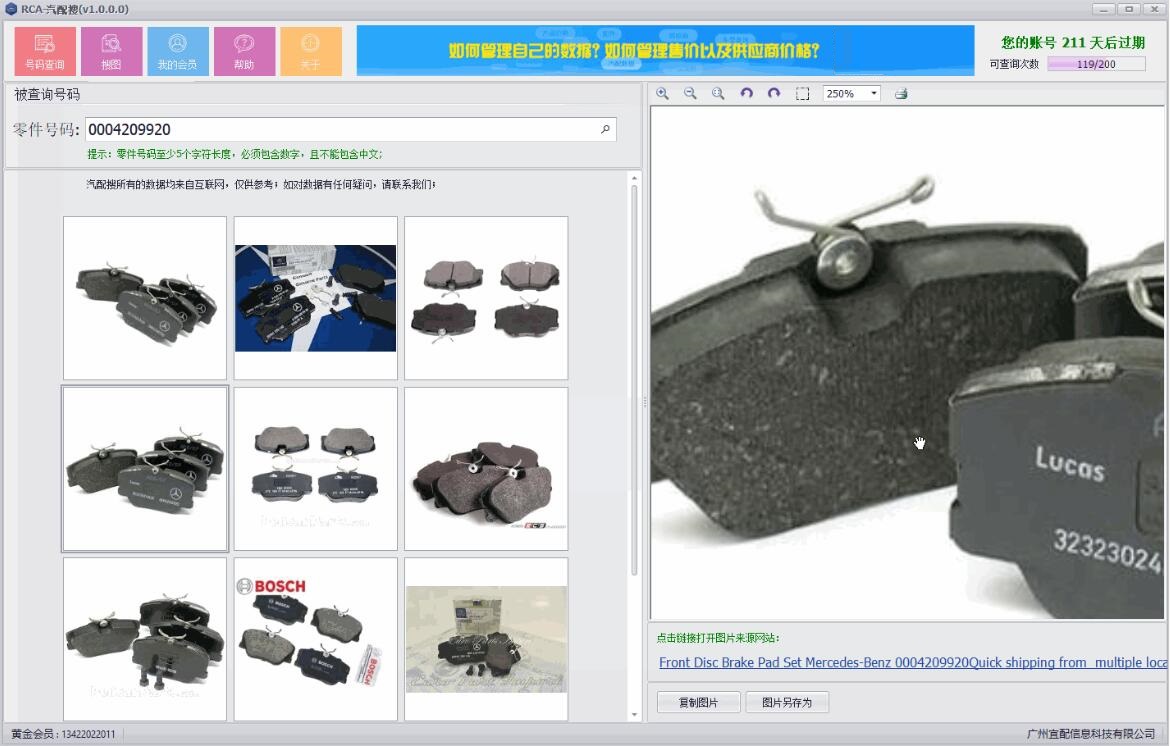Open the 我的会员 membership tab
1170x746 pixels.
coord(178,51)
